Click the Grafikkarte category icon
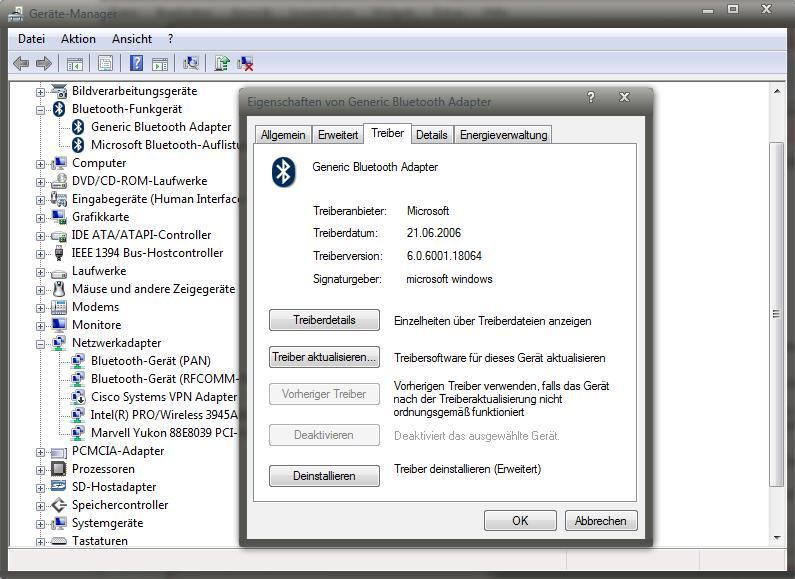The width and height of the screenshot is (795, 579). click(x=59, y=217)
